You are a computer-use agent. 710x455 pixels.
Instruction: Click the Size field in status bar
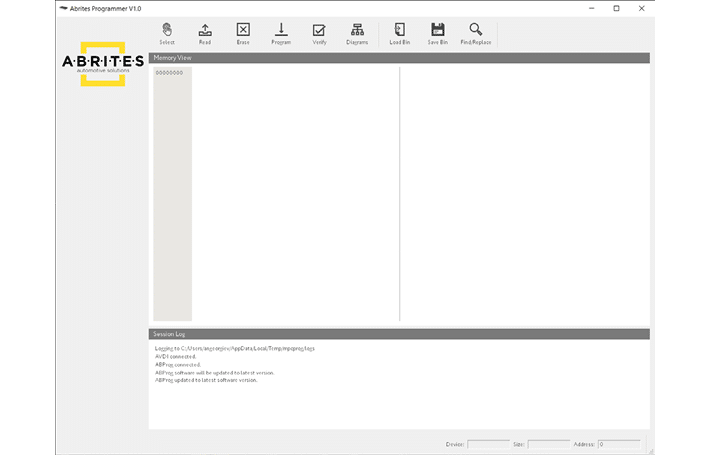548,443
